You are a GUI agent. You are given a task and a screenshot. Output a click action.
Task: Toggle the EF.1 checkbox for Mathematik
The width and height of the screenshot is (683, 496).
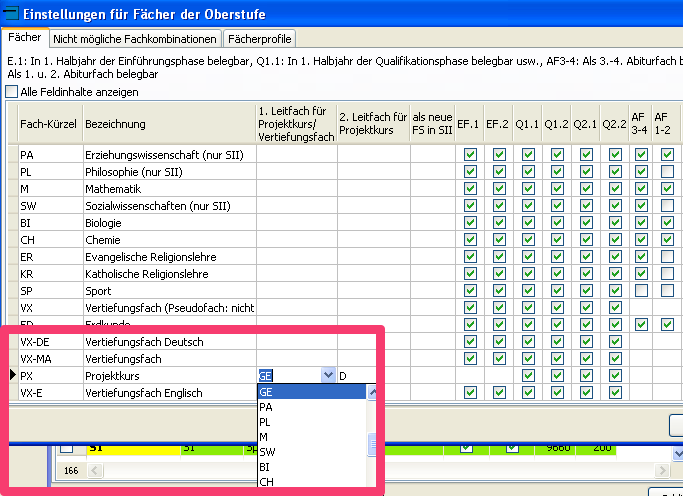point(469,189)
